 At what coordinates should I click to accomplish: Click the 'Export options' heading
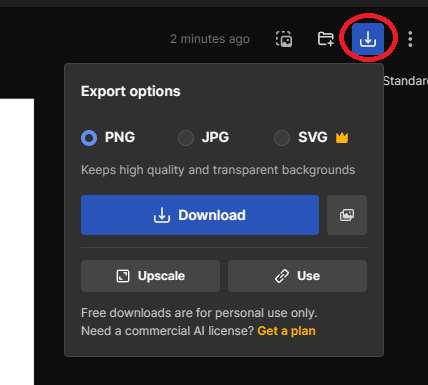131,91
